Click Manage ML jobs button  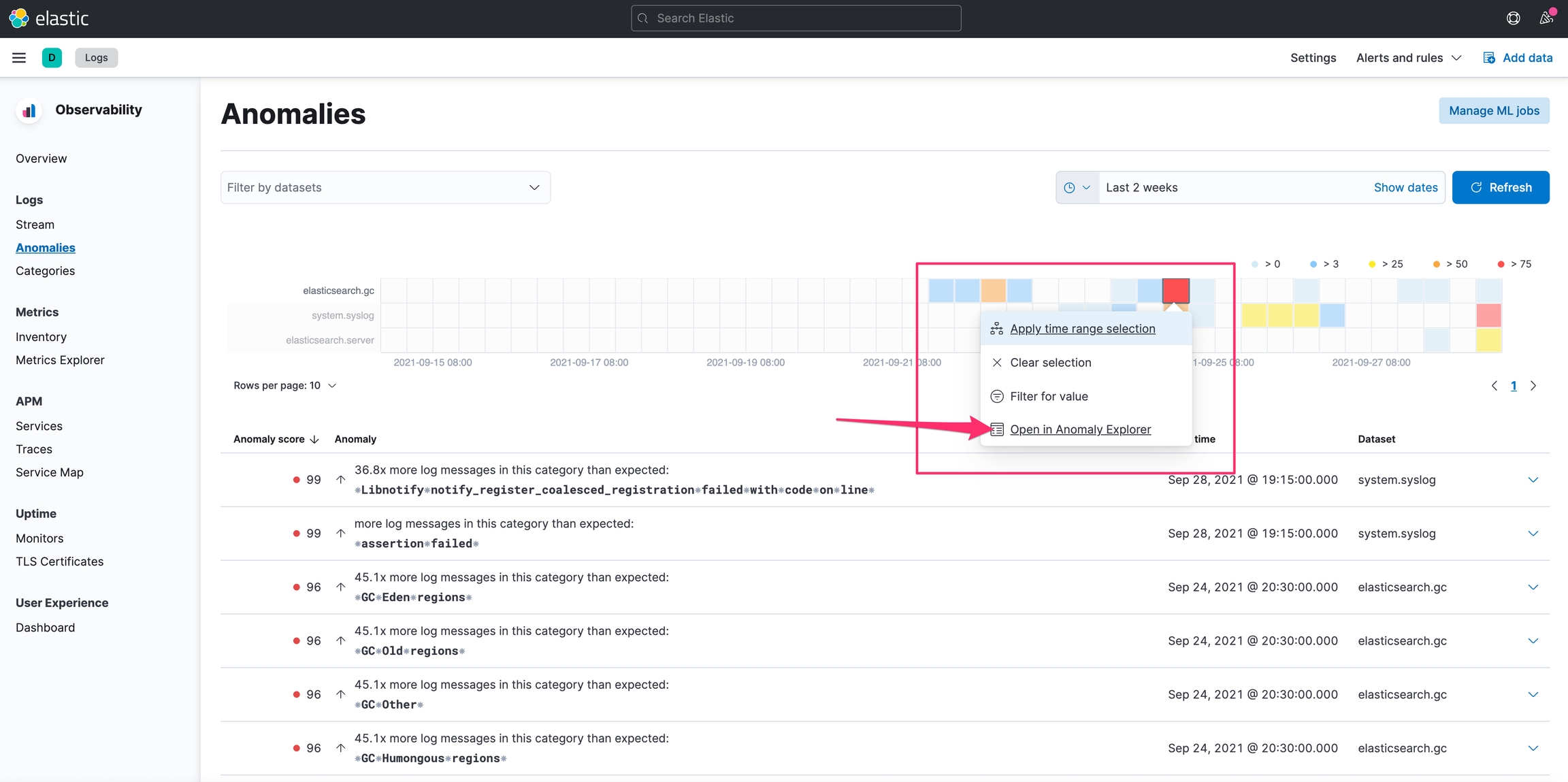pyautogui.click(x=1494, y=111)
